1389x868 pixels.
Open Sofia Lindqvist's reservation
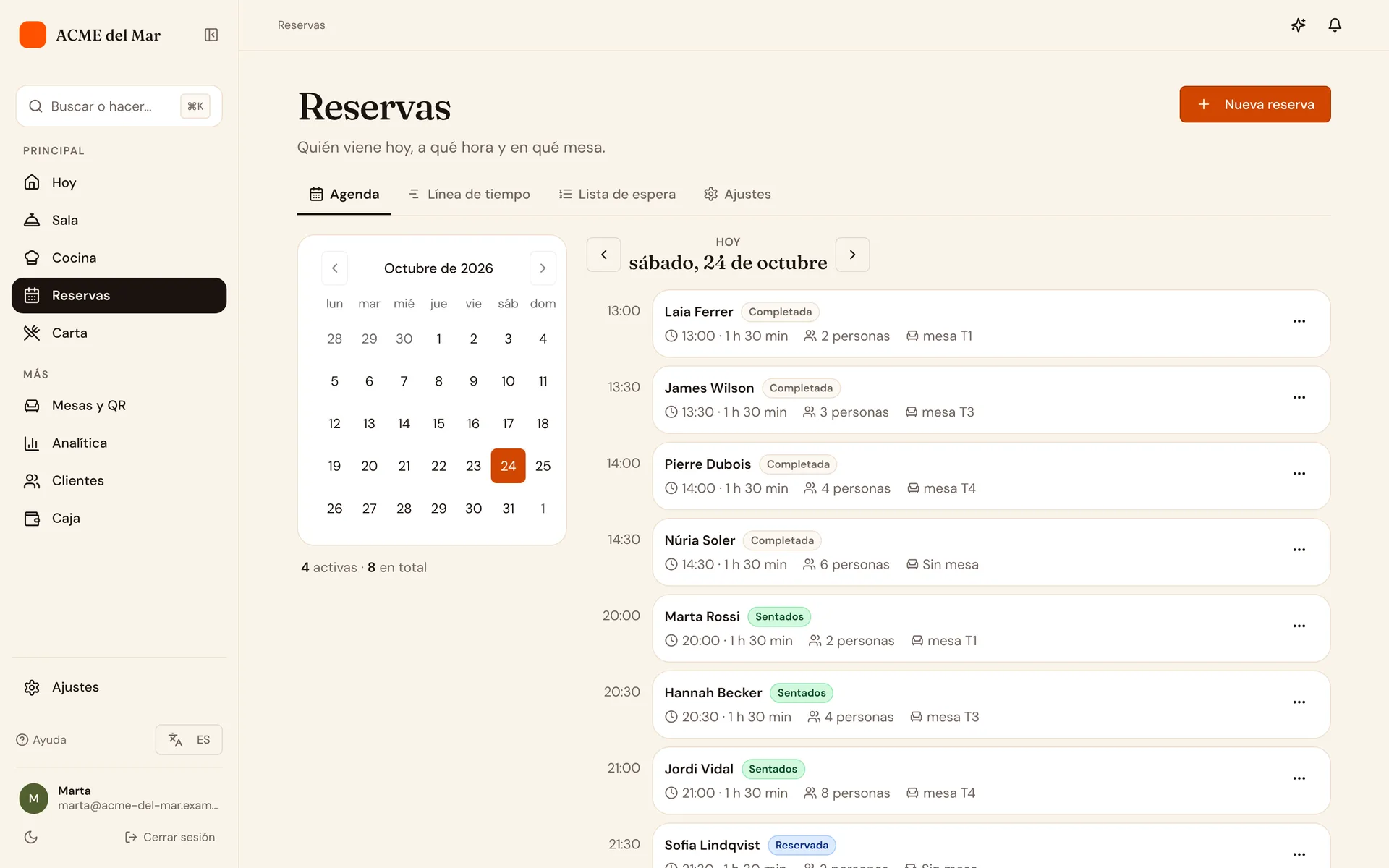(x=991, y=846)
